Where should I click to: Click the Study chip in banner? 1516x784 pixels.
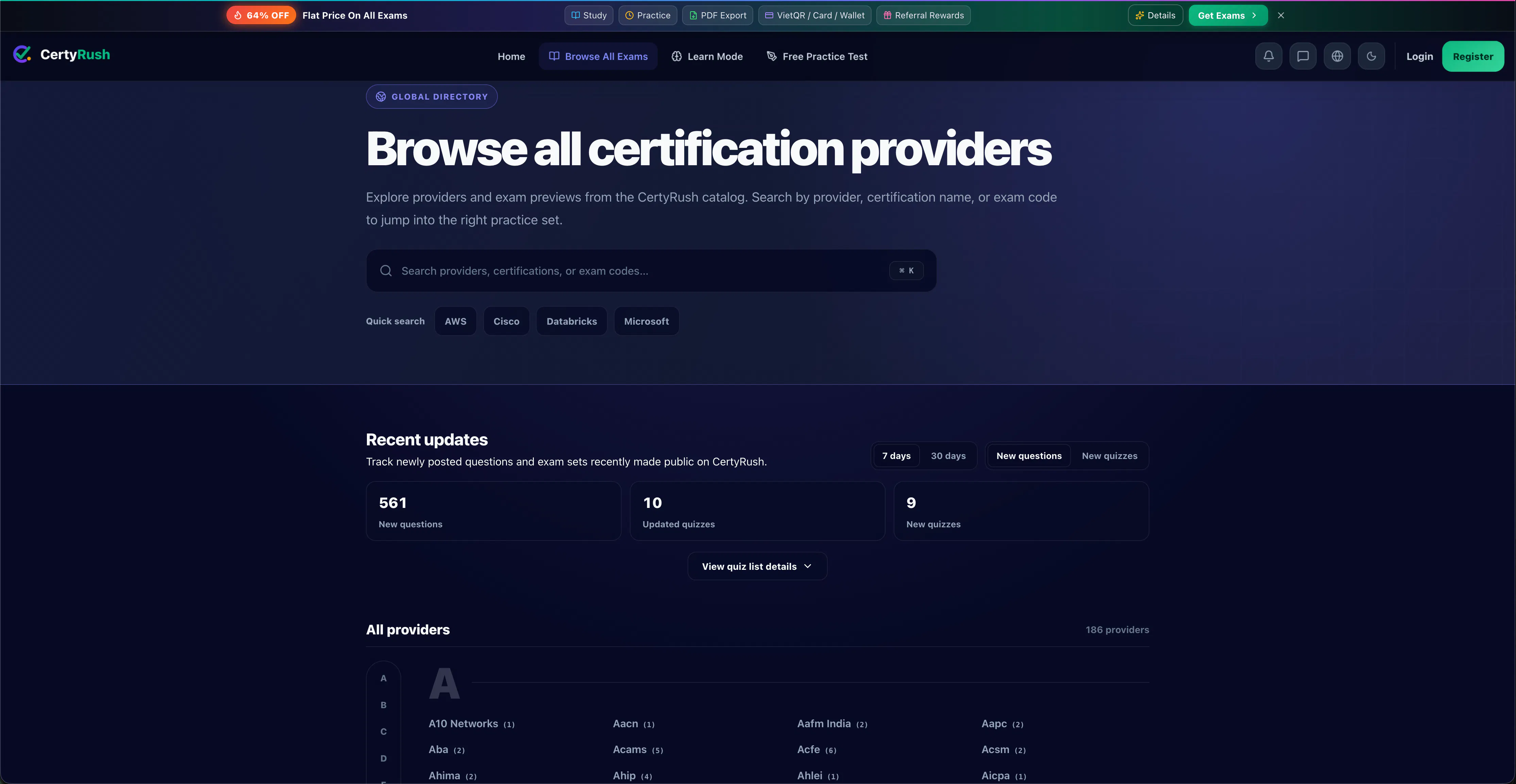[589, 15]
